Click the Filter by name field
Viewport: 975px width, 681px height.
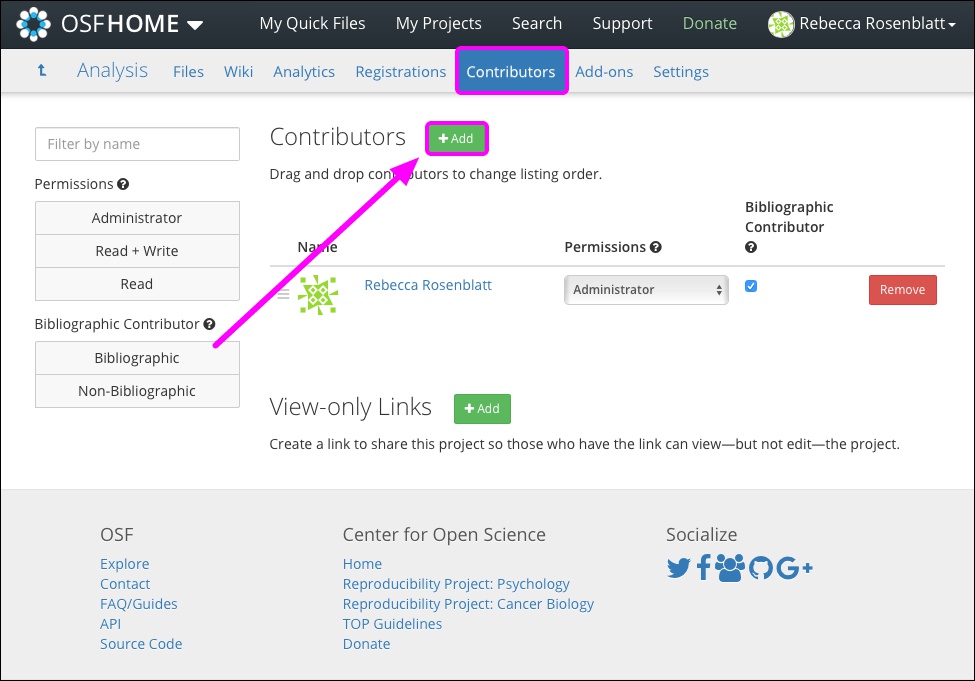[137, 144]
